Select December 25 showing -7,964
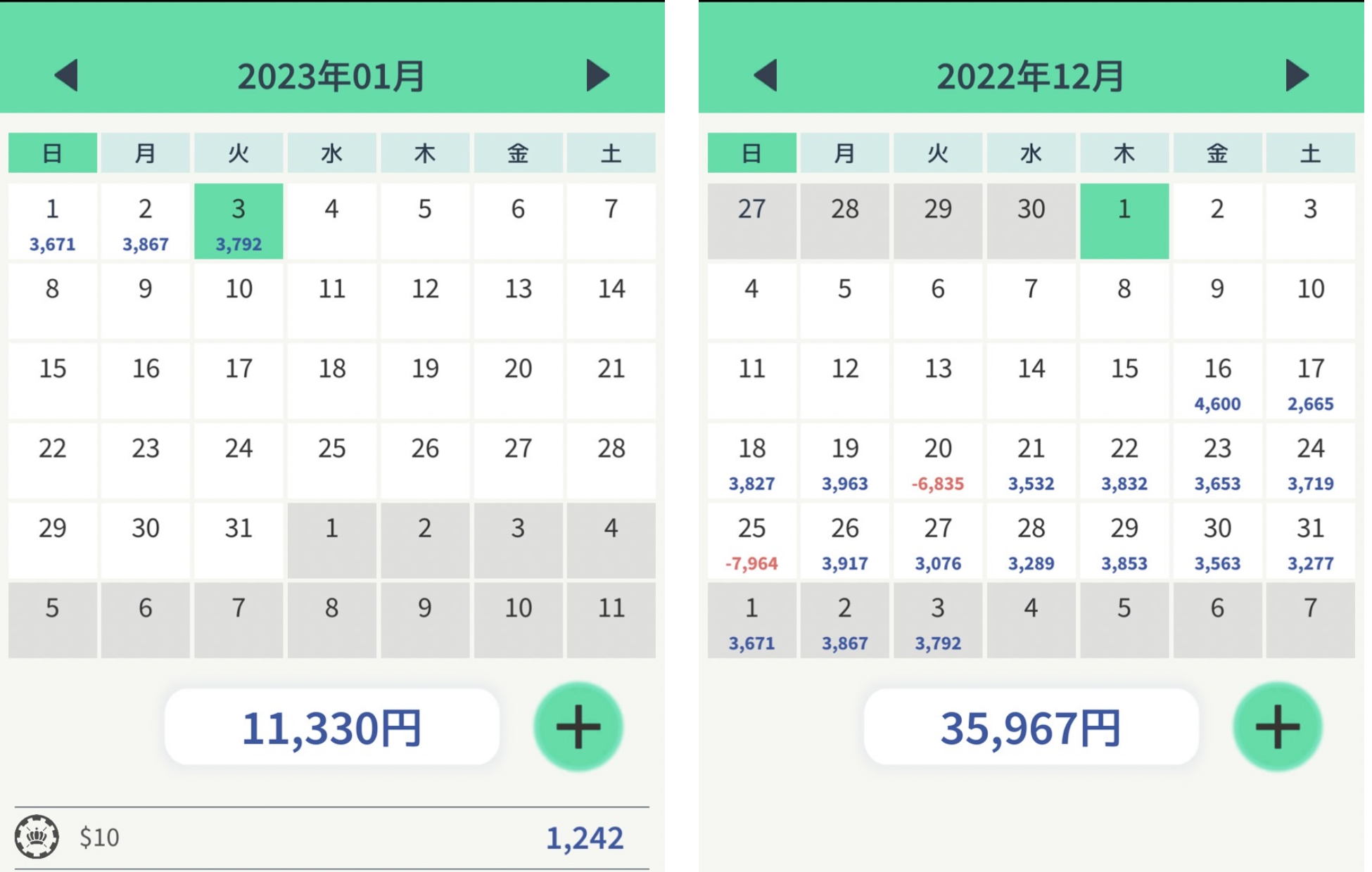Viewport: 1372px width, 872px height. 751,541
